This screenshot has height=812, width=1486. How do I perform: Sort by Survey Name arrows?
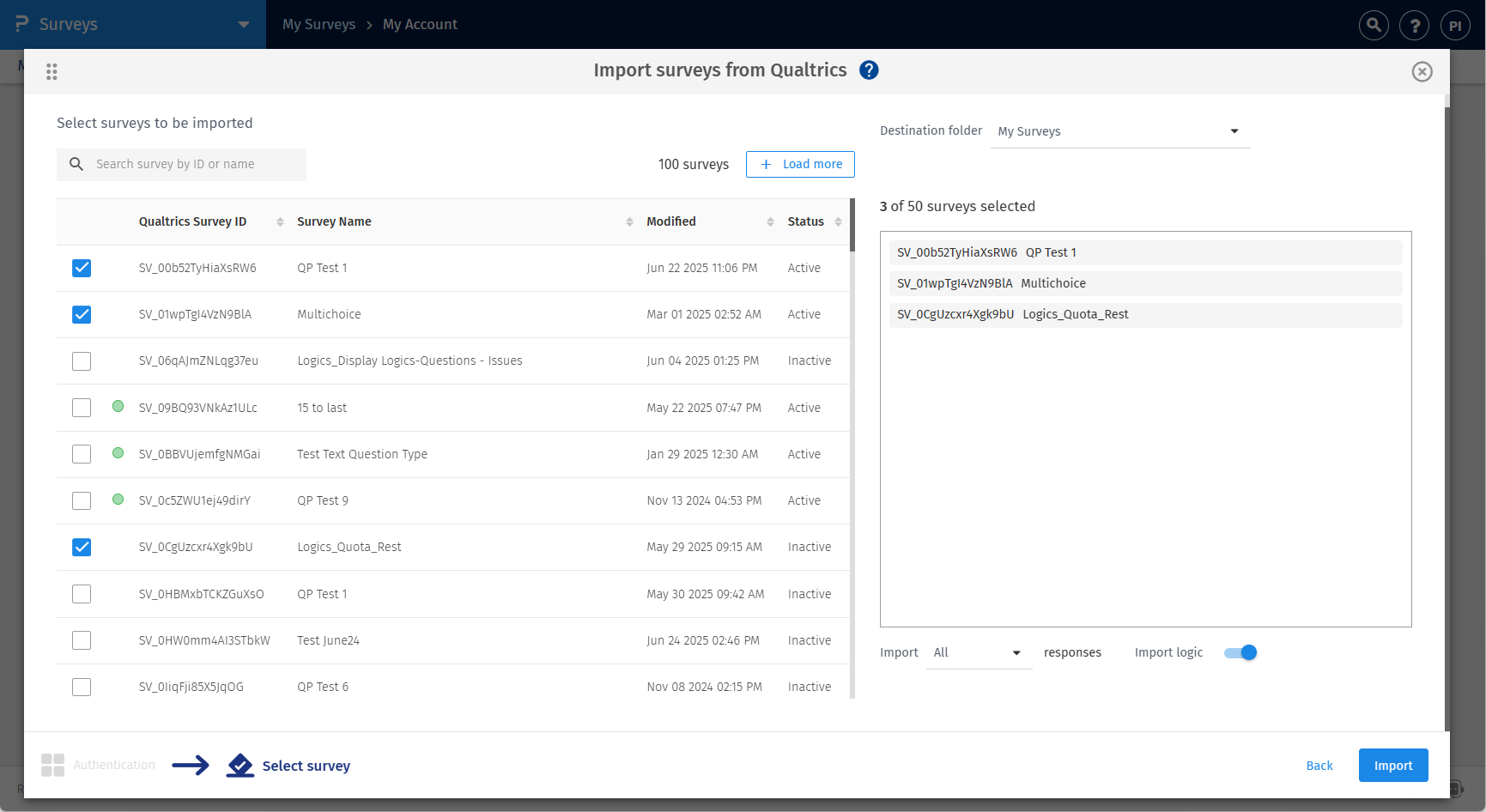pyautogui.click(x=629, y=221)
